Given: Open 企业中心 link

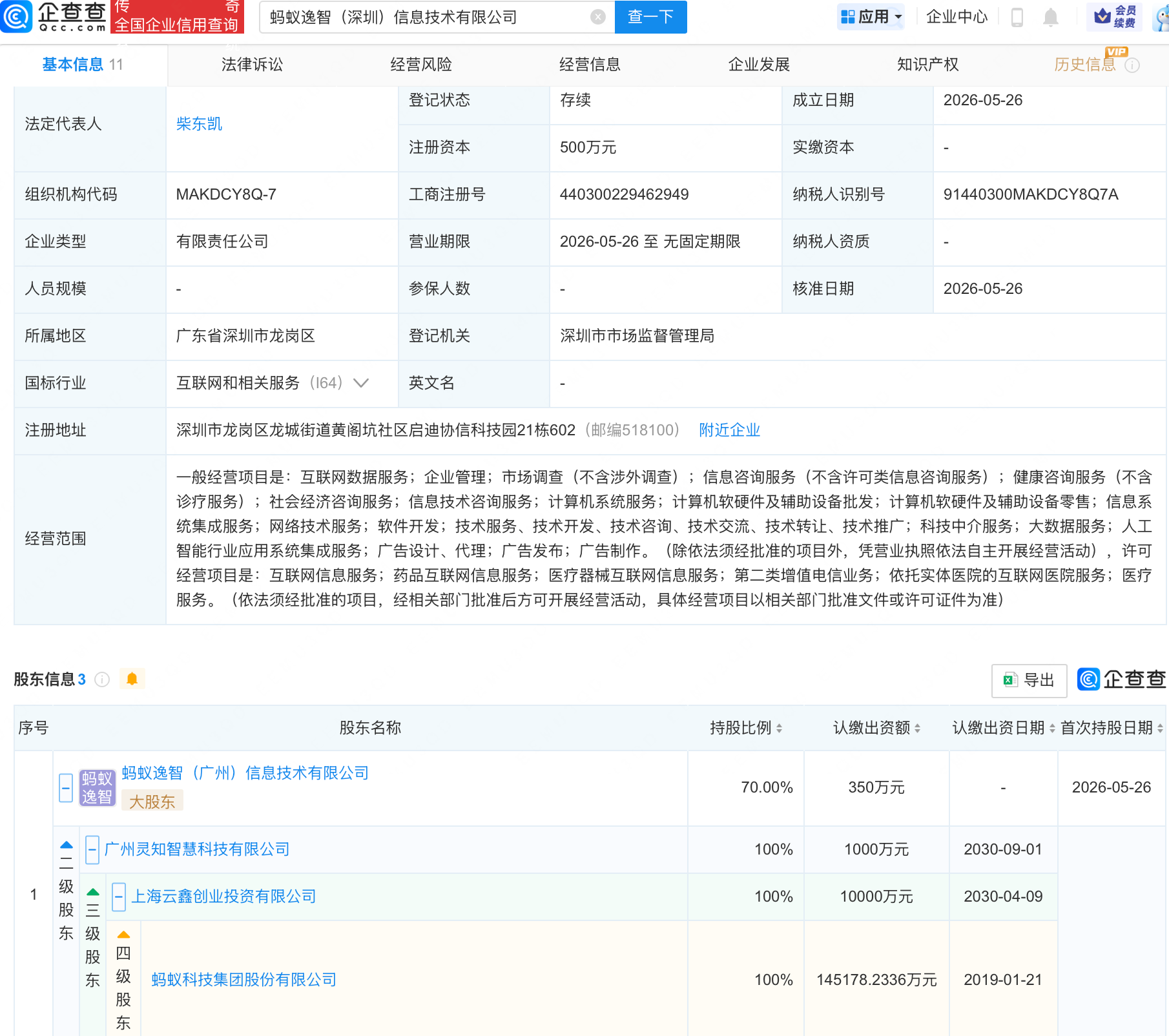Looking at the screenshot, I should coord(957,17).
